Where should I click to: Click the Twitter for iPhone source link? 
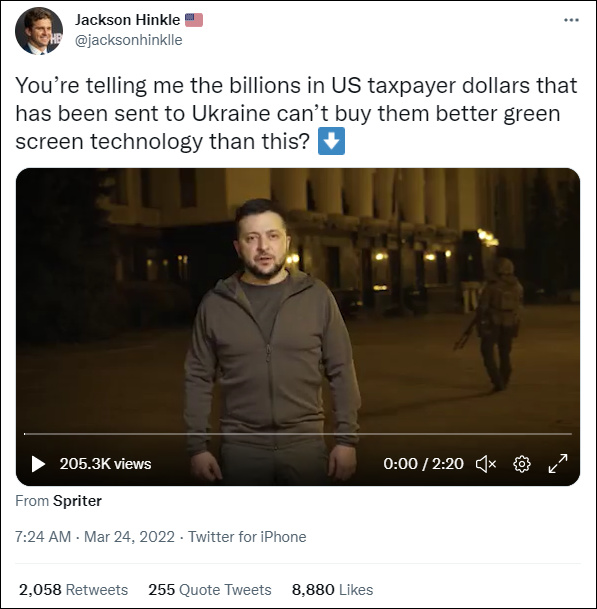247,537
